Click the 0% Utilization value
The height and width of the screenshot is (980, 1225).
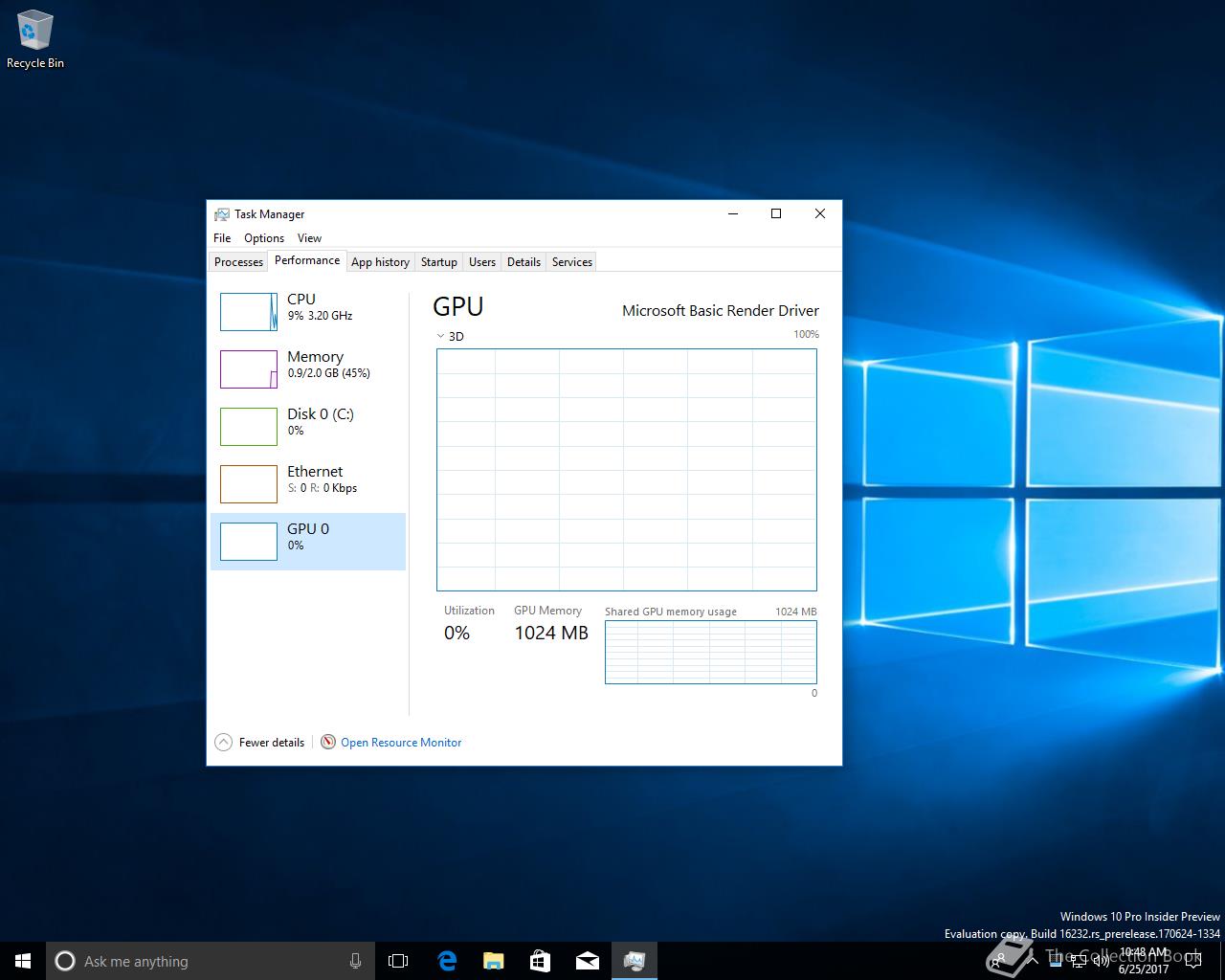(457, 633)
